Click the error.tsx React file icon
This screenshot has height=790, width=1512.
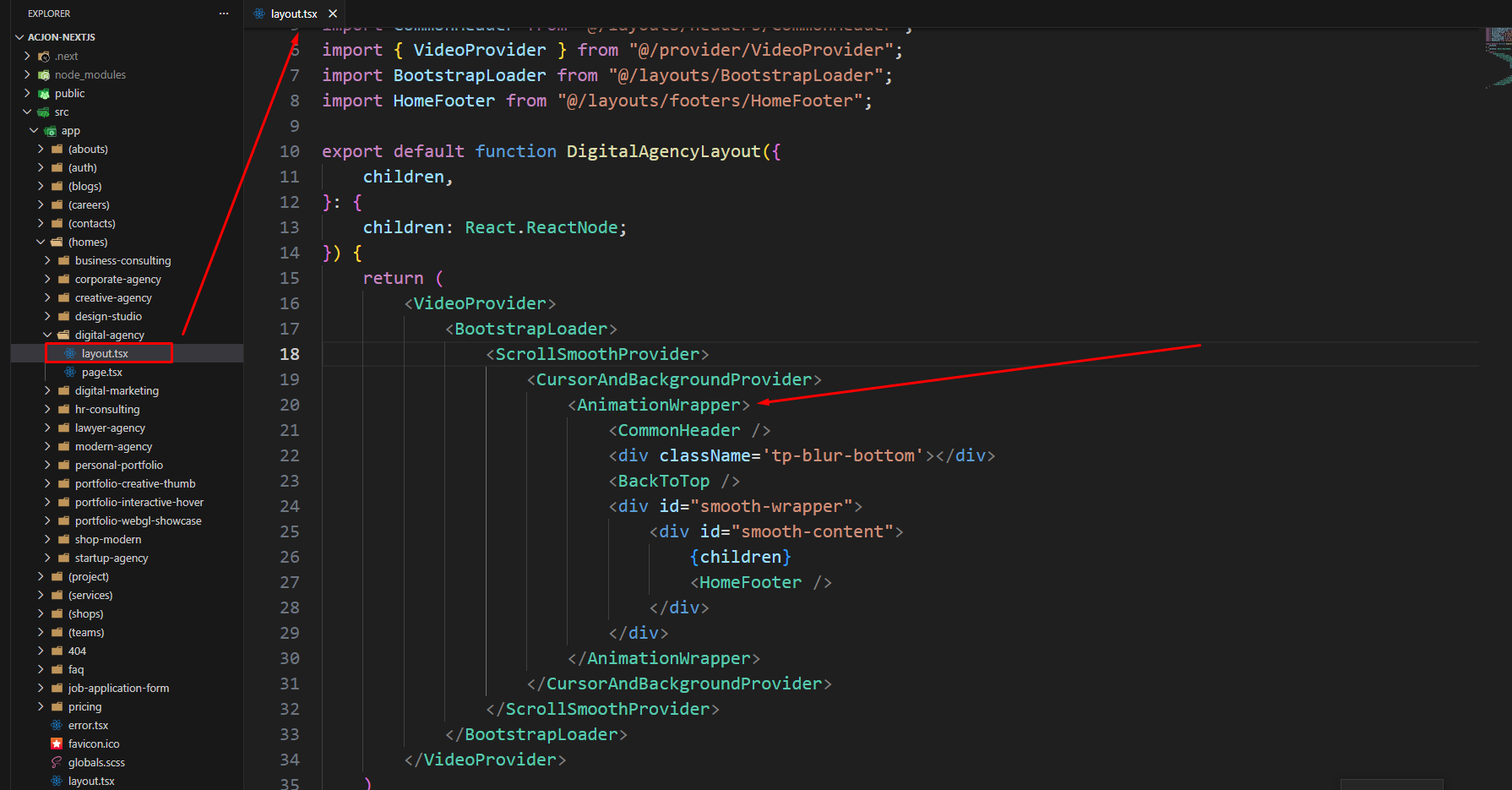57,725
